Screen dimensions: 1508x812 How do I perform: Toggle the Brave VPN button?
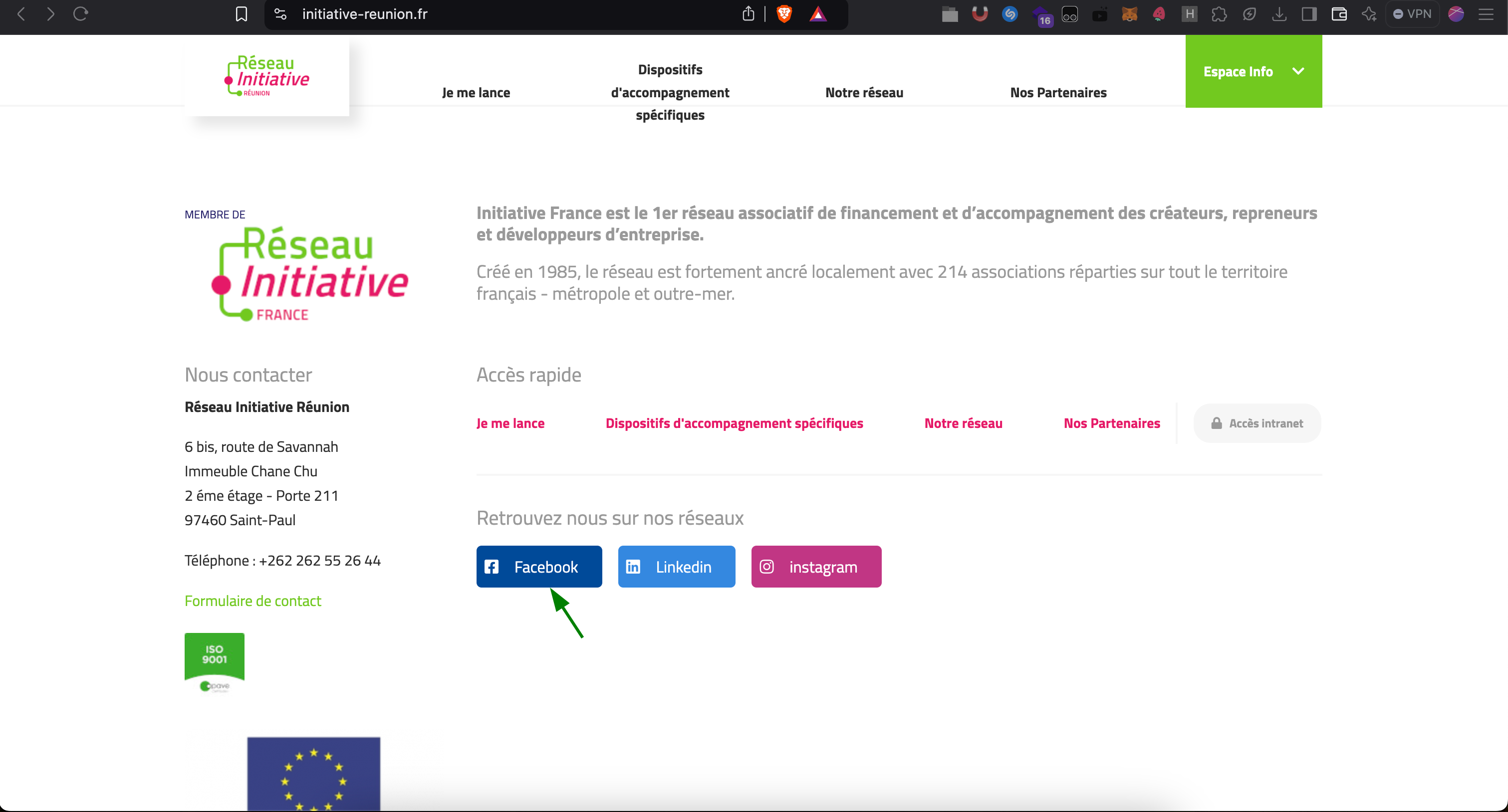1412,14
